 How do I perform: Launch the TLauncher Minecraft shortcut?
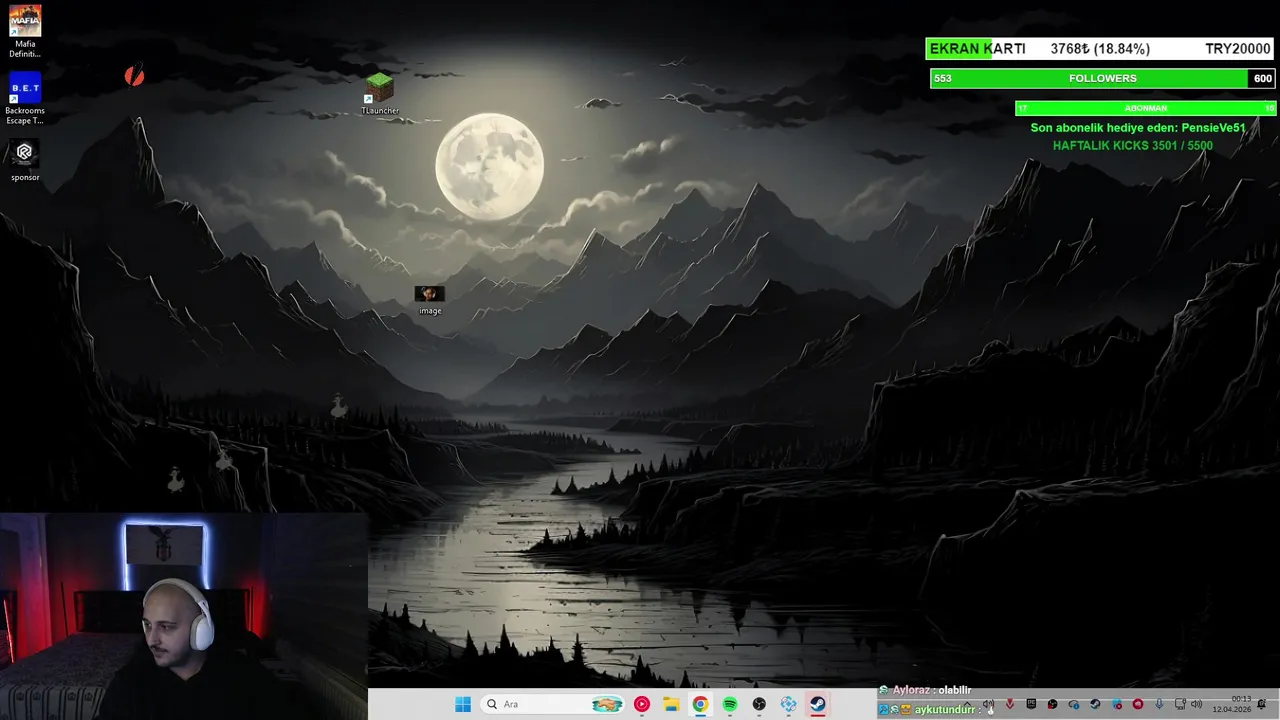[x=380, y=94]
